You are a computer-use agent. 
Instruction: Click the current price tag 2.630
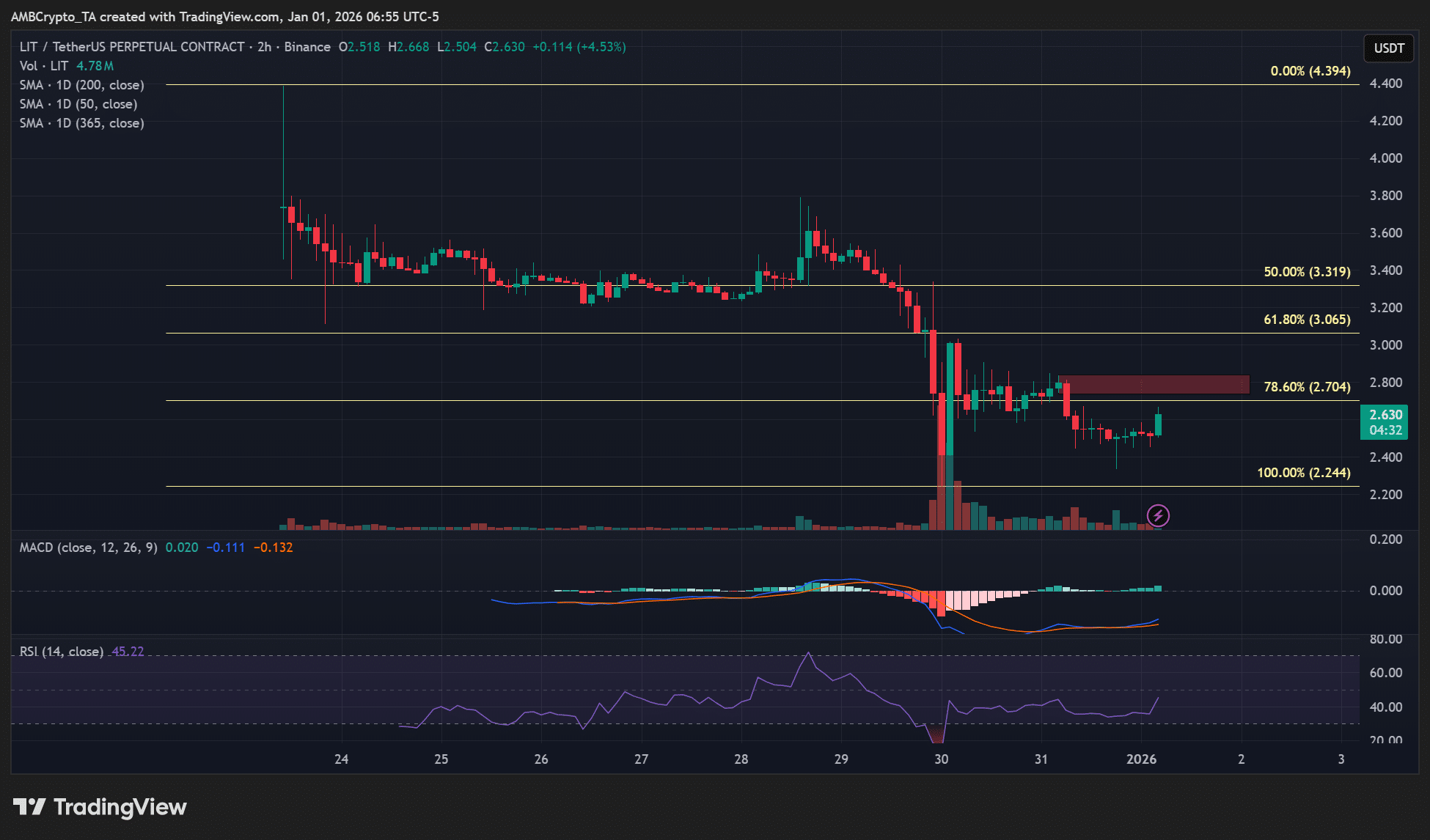(1385, 415)
